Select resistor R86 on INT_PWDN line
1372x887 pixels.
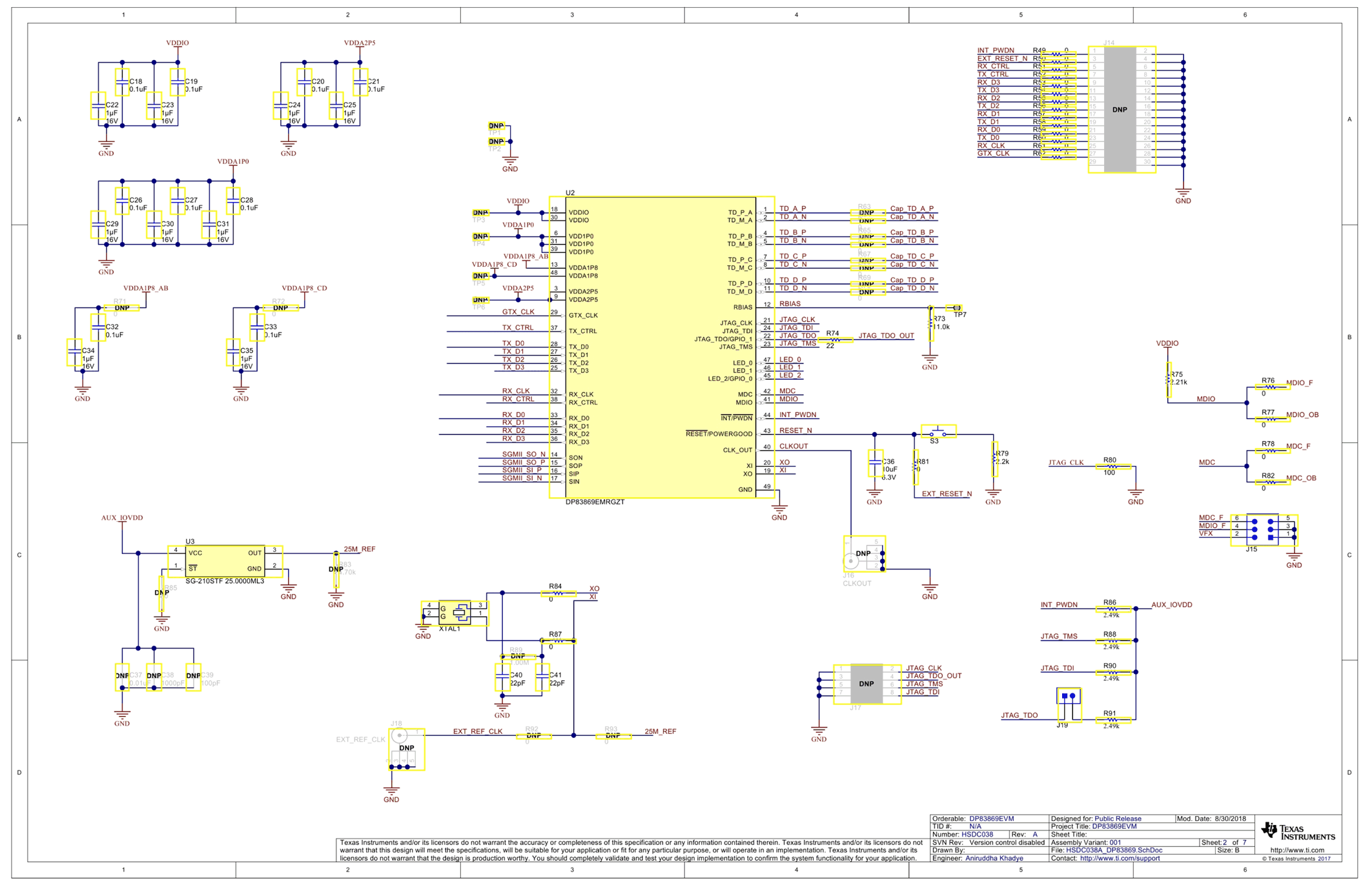[1112, 609]
